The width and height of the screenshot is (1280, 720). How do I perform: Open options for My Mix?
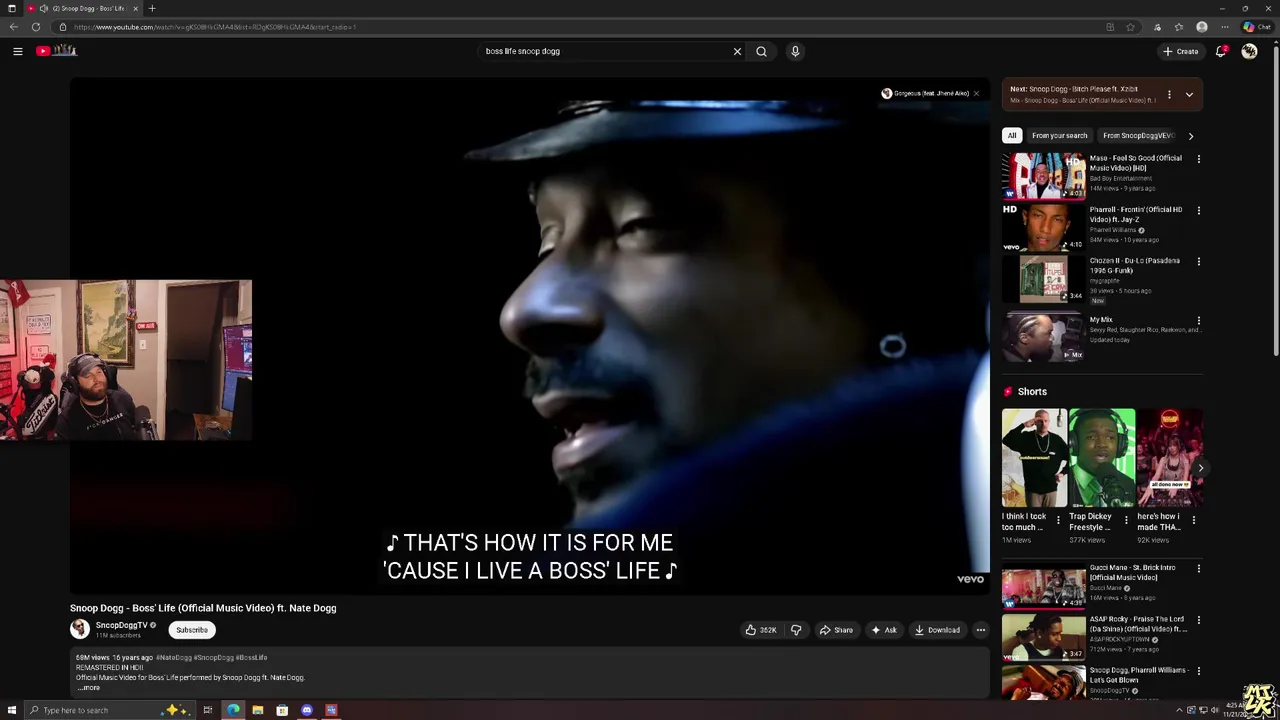[x=1198, y=321]
